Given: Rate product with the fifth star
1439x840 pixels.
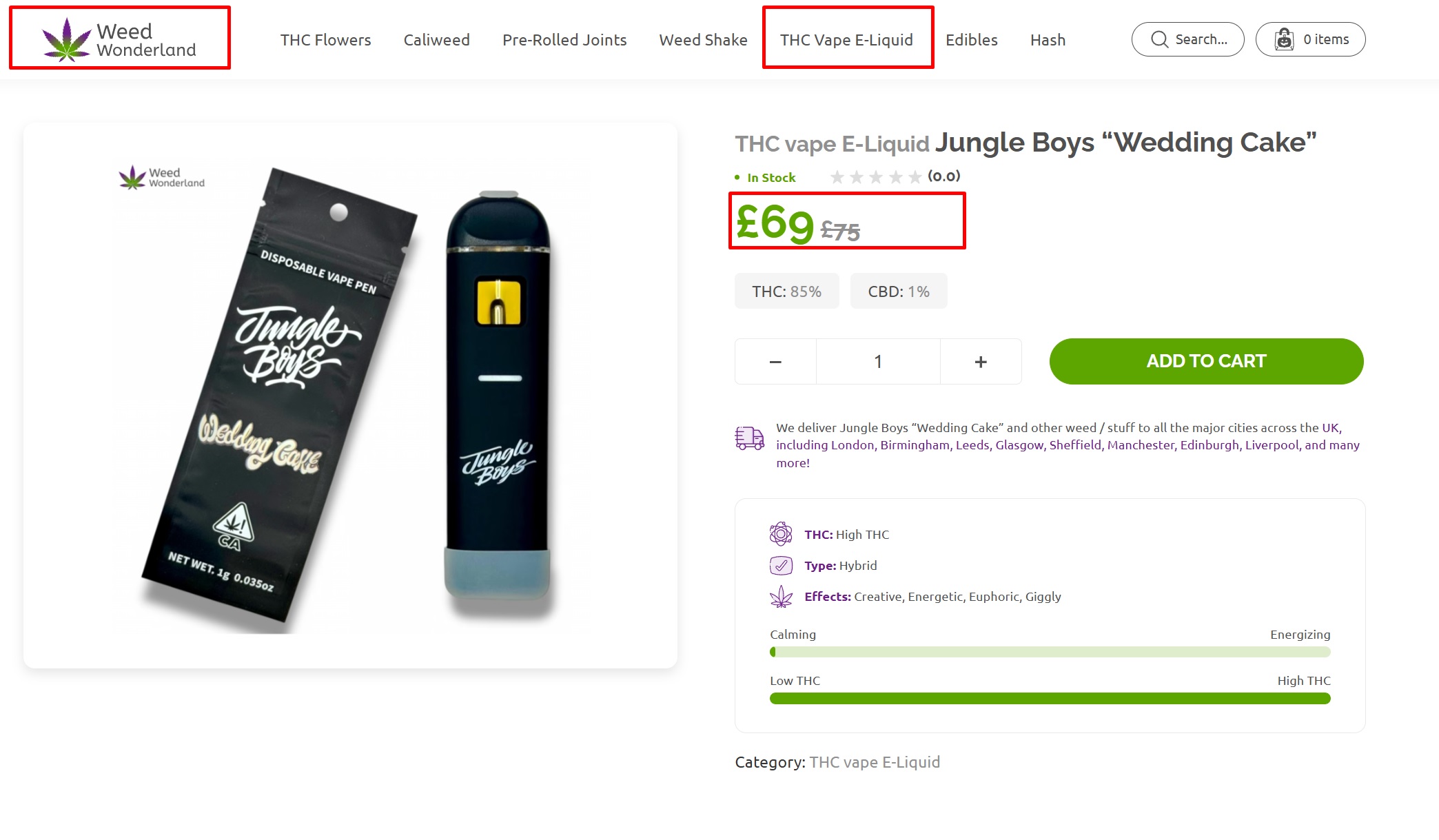Looking at the screenshot, I should pos(915,177).
